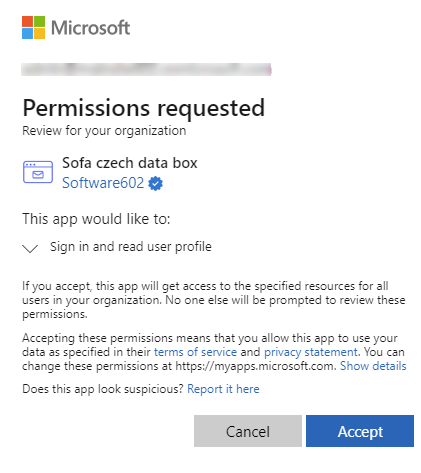Click the Review for your organization subtitle
The width and height of the screenshot is (421, 473).
pyautogui.click(x=104, y=131)
